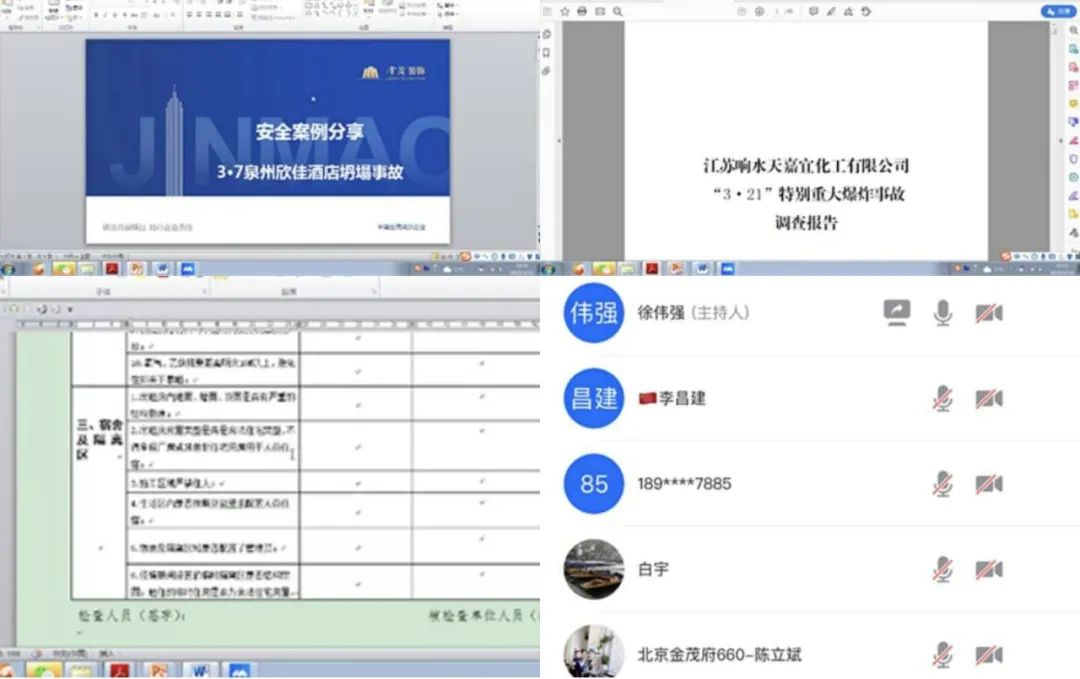Expand the PDF left navigation pane arrow
This screenshot has height=679, width=1080.
[559, 140]
